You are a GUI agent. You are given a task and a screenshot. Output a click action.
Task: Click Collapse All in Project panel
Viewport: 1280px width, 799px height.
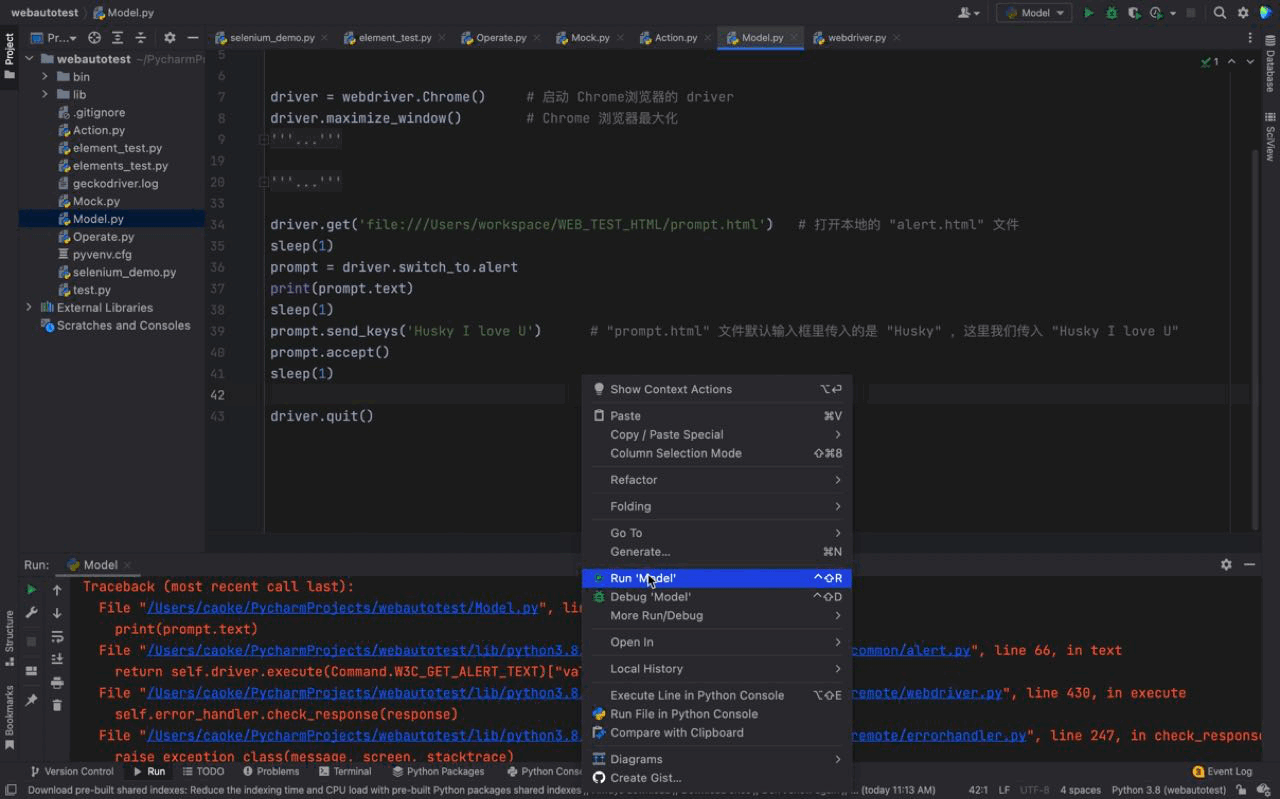point(140,38)
